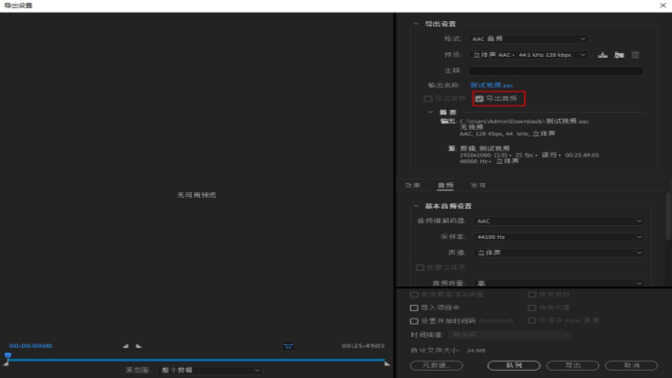Click the save preset icon

(x=603, y=55)
